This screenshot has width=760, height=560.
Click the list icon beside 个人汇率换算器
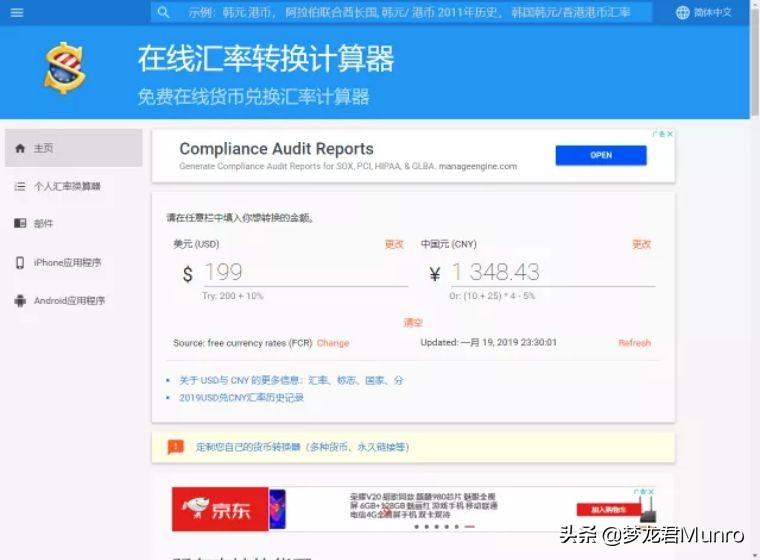click(20, 186)
